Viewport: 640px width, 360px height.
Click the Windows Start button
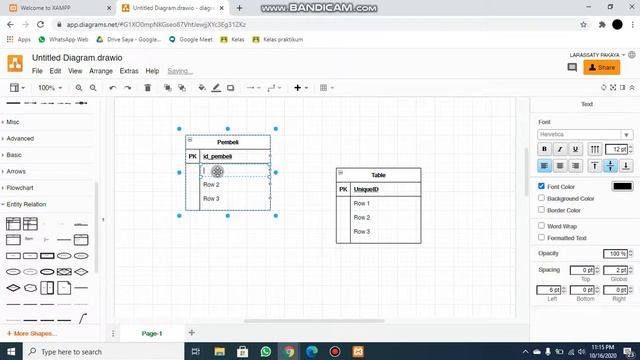(11, 351)
